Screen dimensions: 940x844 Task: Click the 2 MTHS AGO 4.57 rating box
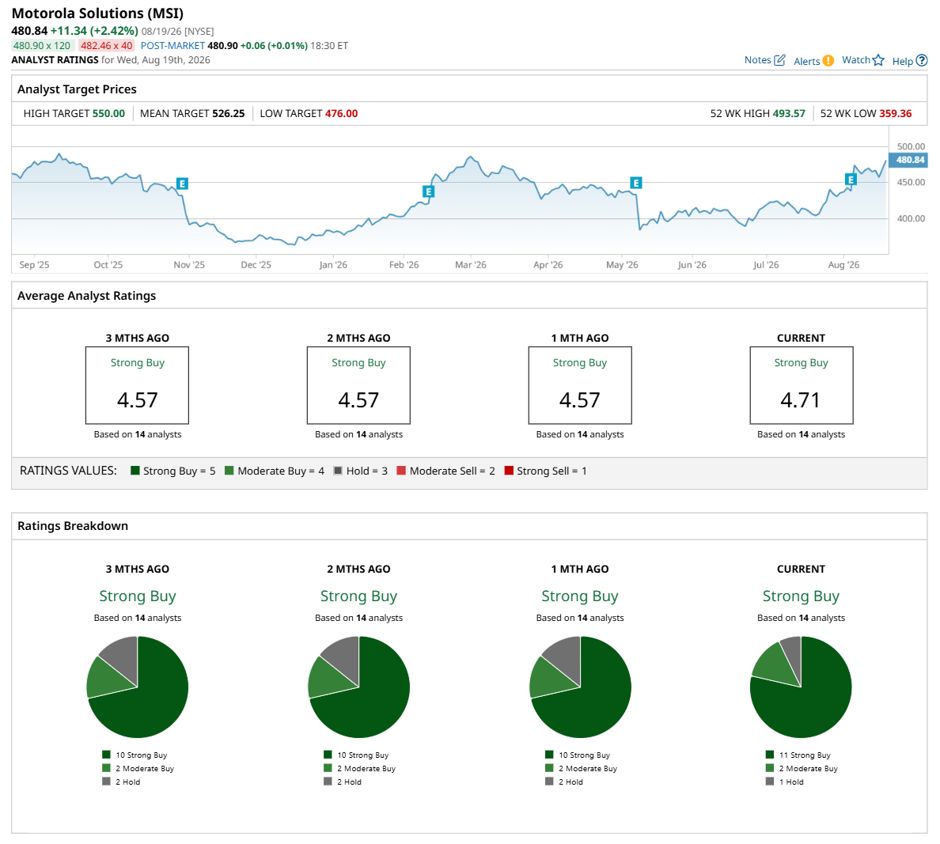358,385
